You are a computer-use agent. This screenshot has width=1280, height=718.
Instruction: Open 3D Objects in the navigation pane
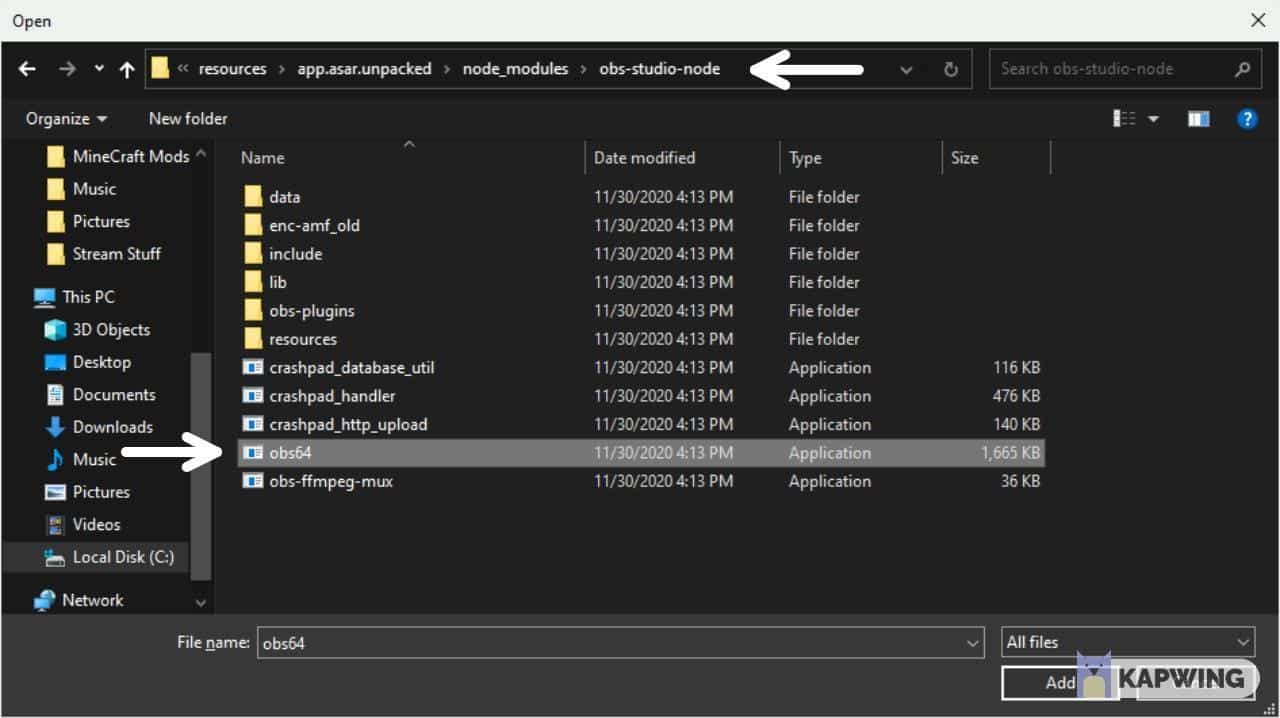98,330
